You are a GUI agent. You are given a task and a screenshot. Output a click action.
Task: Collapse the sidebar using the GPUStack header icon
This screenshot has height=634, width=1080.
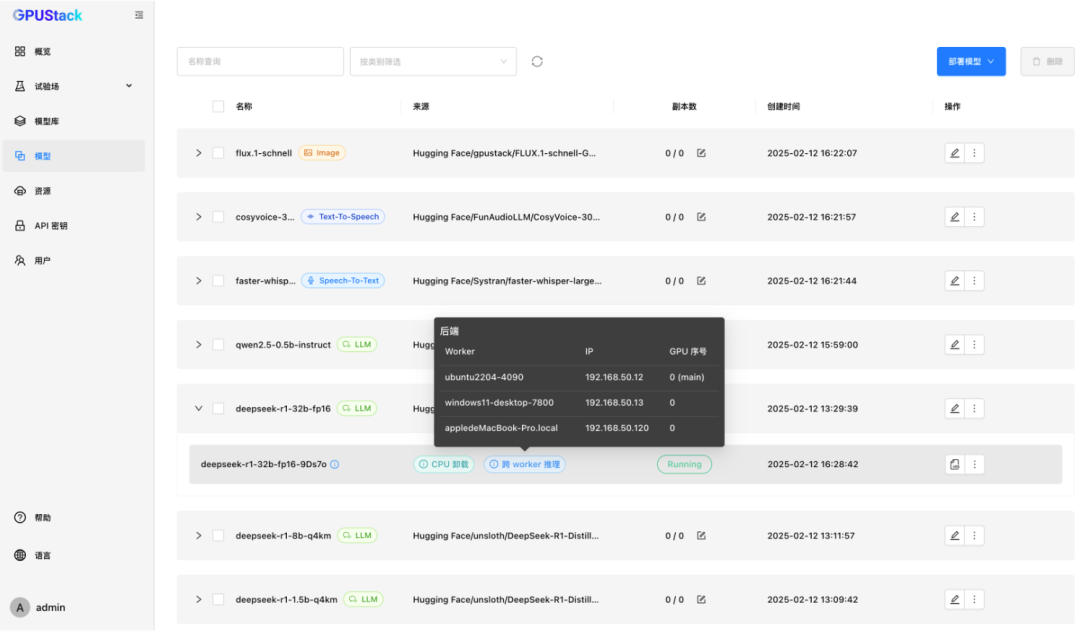[x=139, y=15]
